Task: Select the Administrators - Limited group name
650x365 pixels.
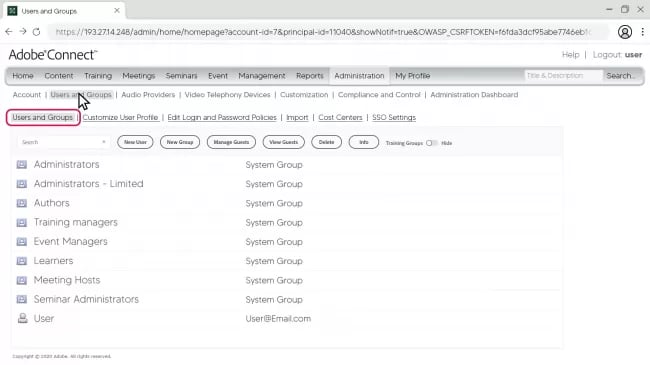Action: pos(89,184)
